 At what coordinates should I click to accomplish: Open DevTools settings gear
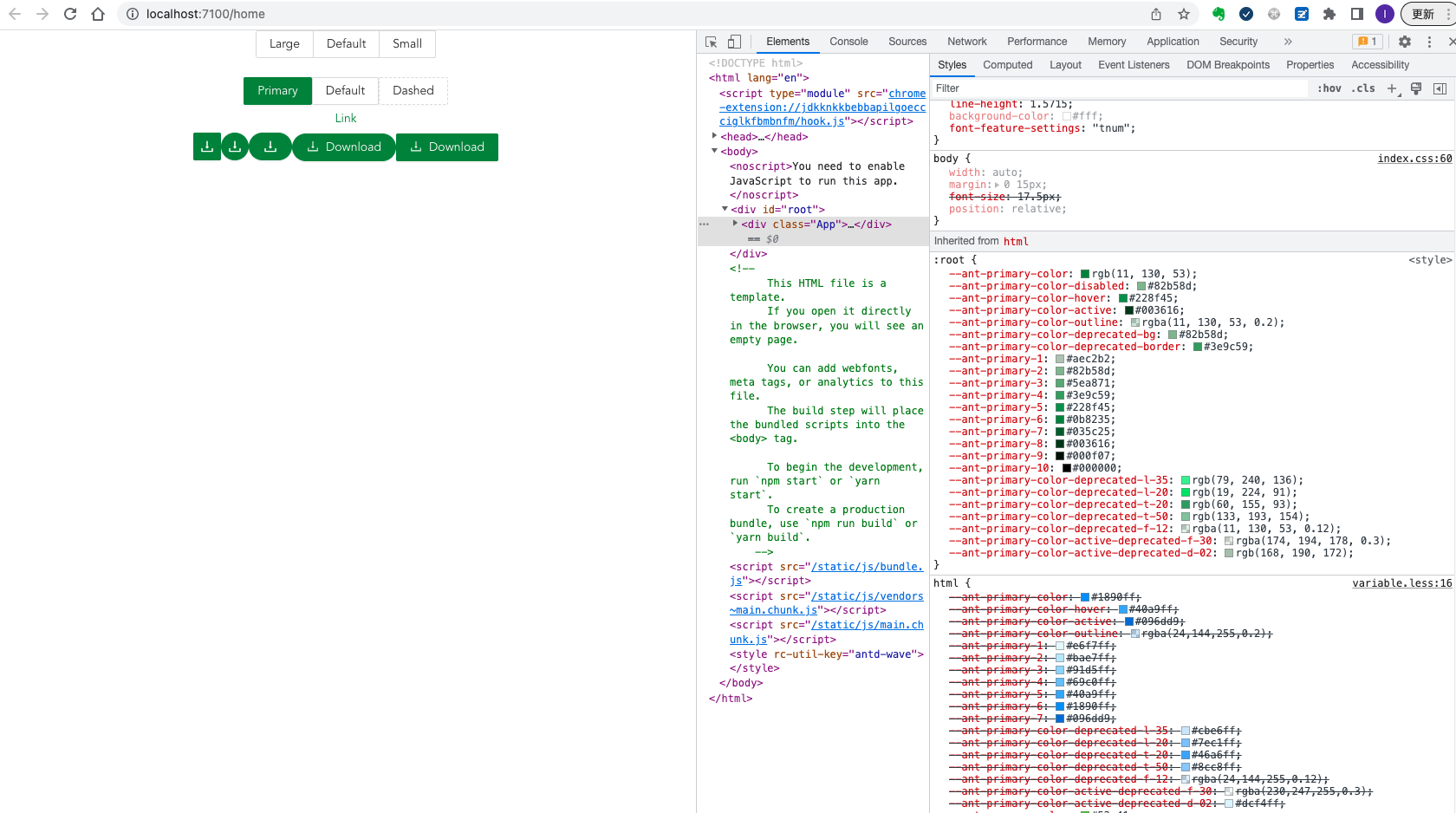click(1404, 41)
